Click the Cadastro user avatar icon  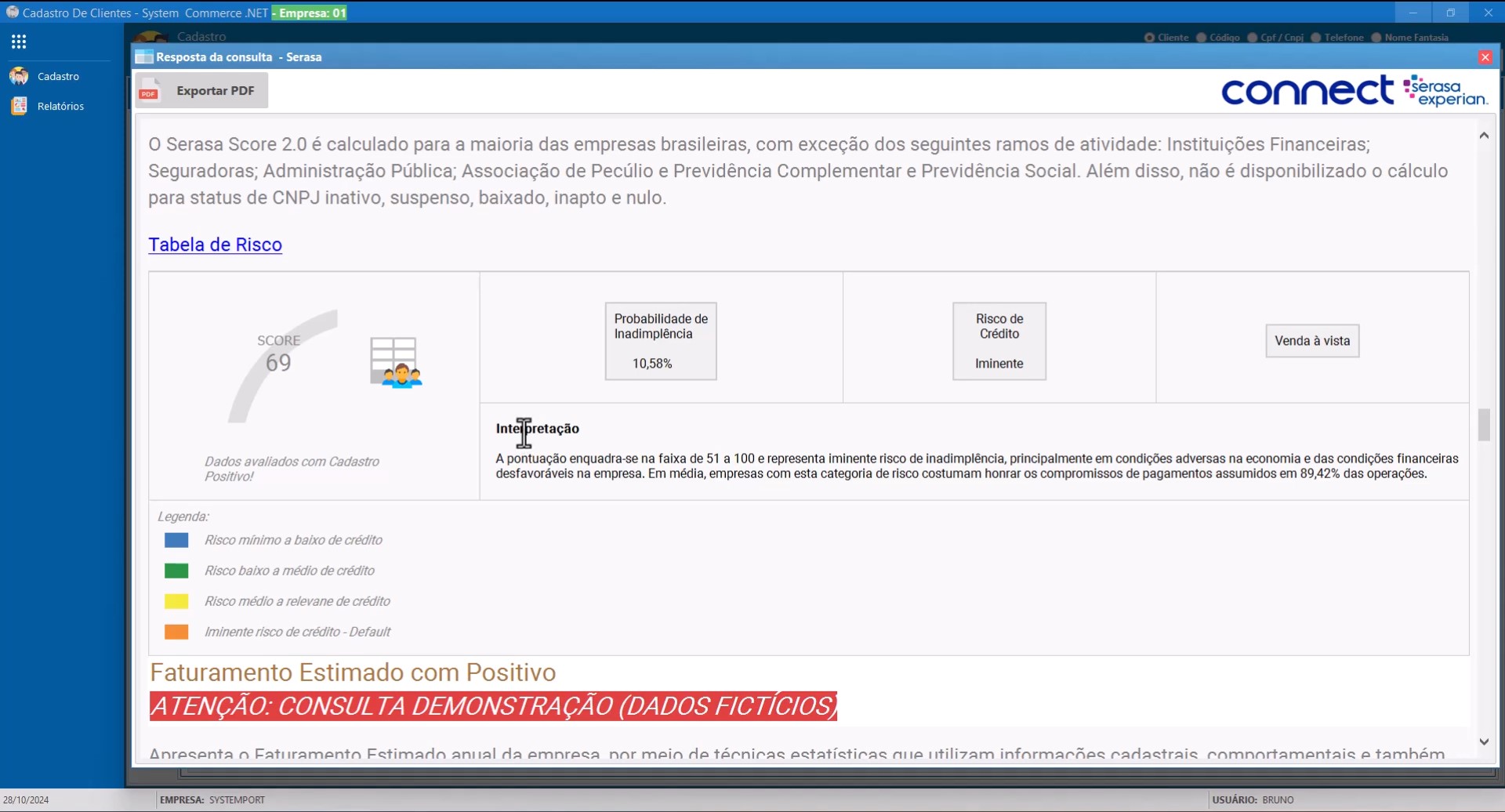click(x=19, y=76)
